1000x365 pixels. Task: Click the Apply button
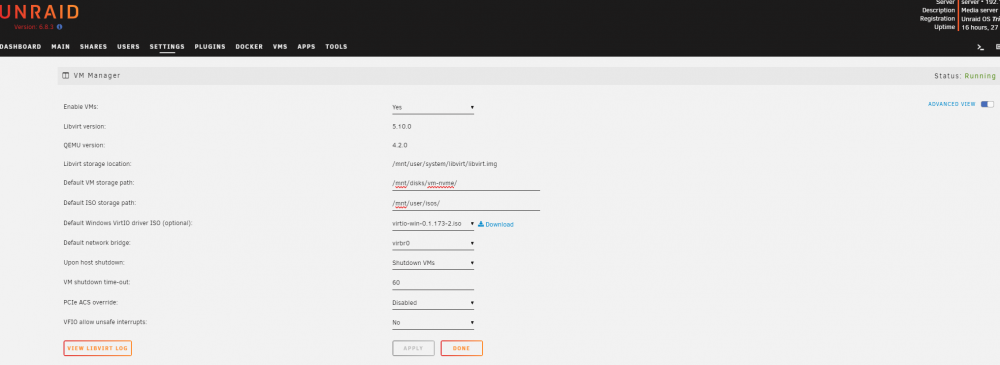coord(413,348)
